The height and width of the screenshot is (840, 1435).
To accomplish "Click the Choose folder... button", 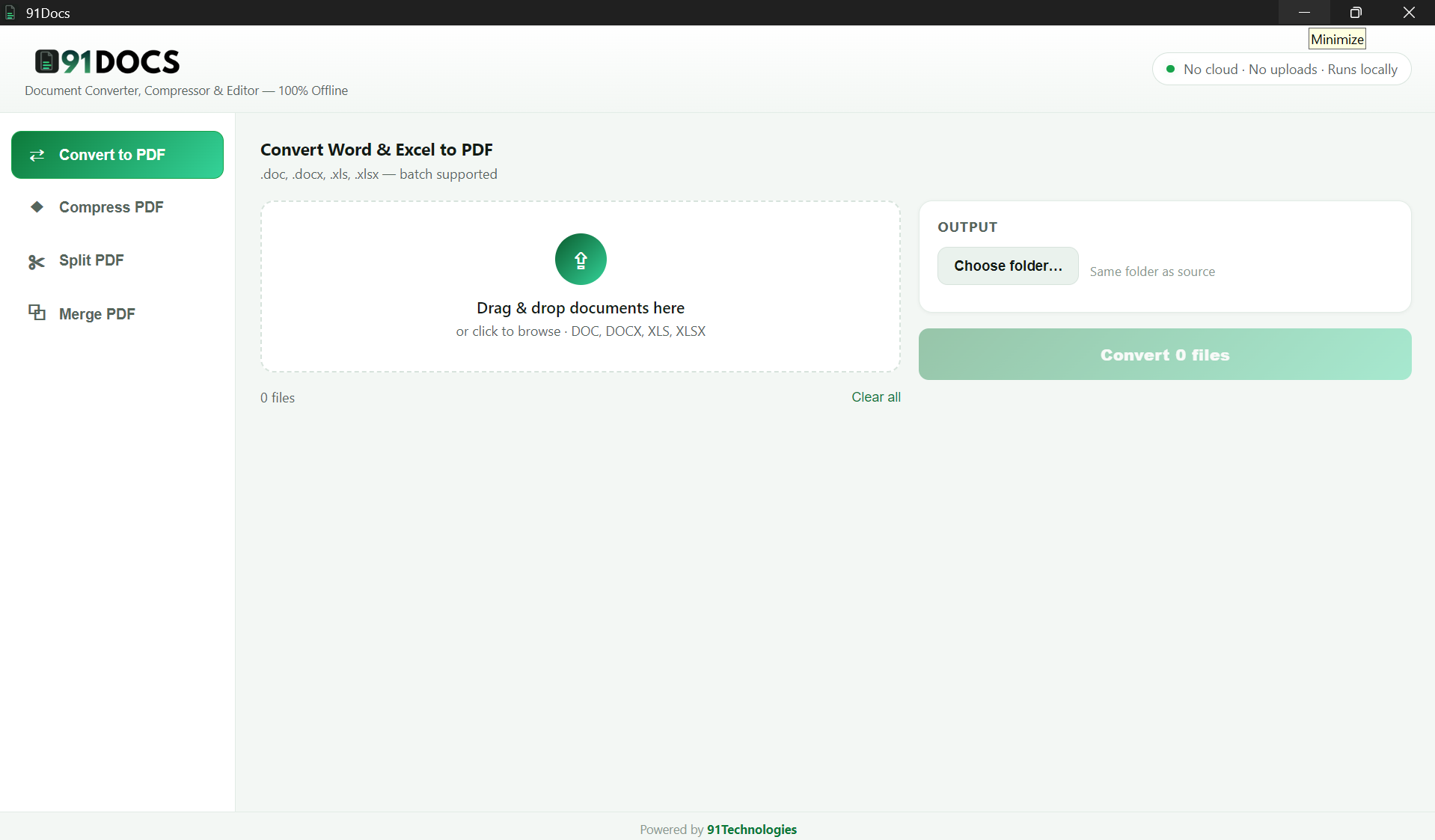I will click(1008, 266).
